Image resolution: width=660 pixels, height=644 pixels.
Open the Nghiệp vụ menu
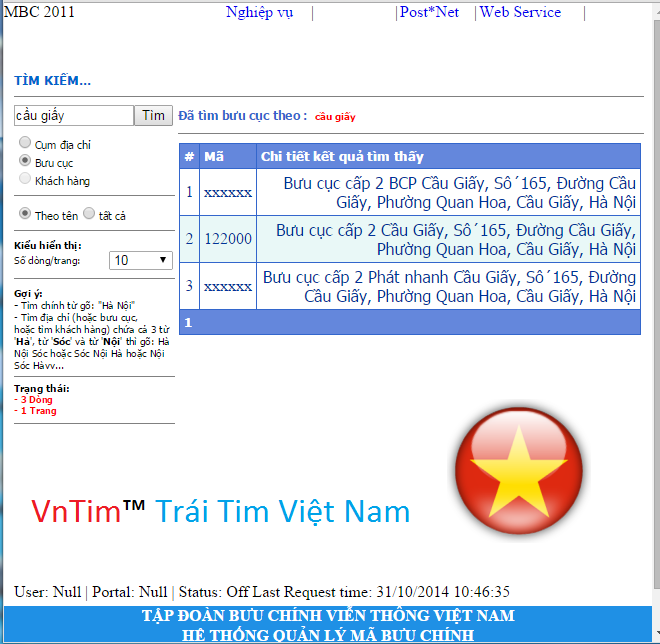pyautogui.click(x=259, y=12)
